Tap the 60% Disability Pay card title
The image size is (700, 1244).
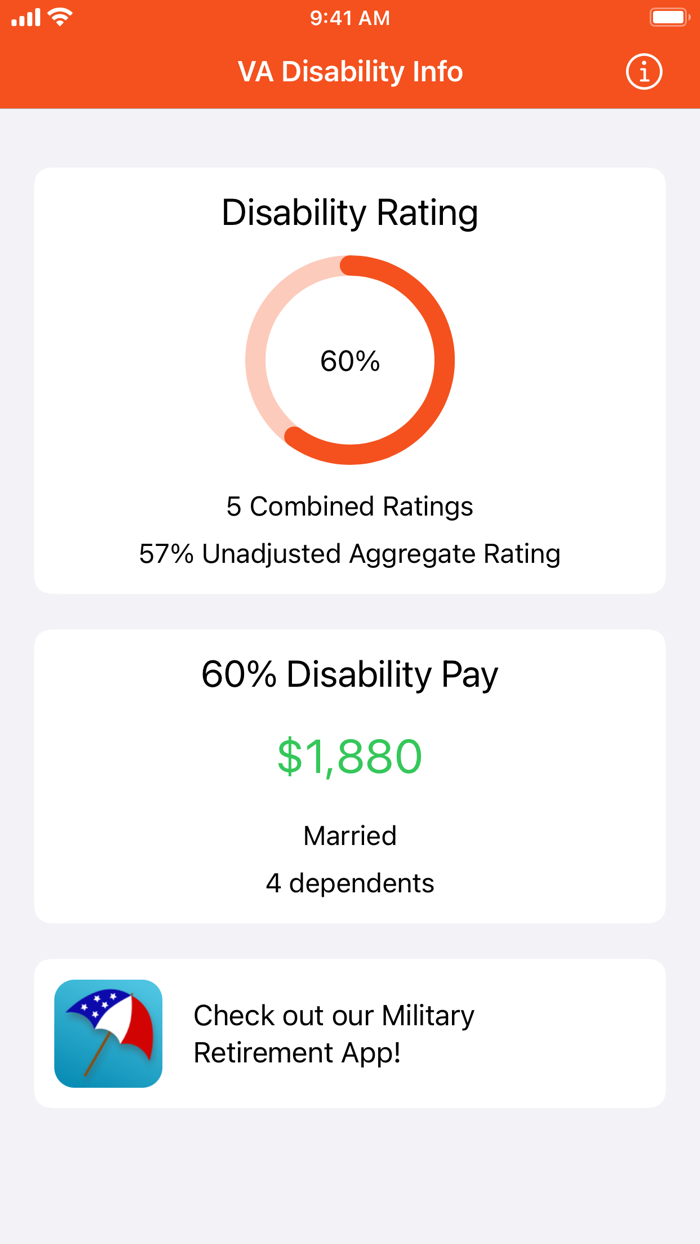(x=350, y=674)
